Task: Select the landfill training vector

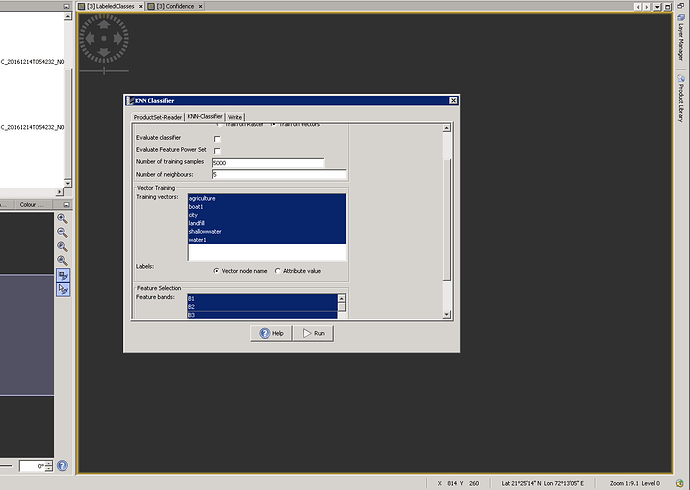Action: (267, 223)
